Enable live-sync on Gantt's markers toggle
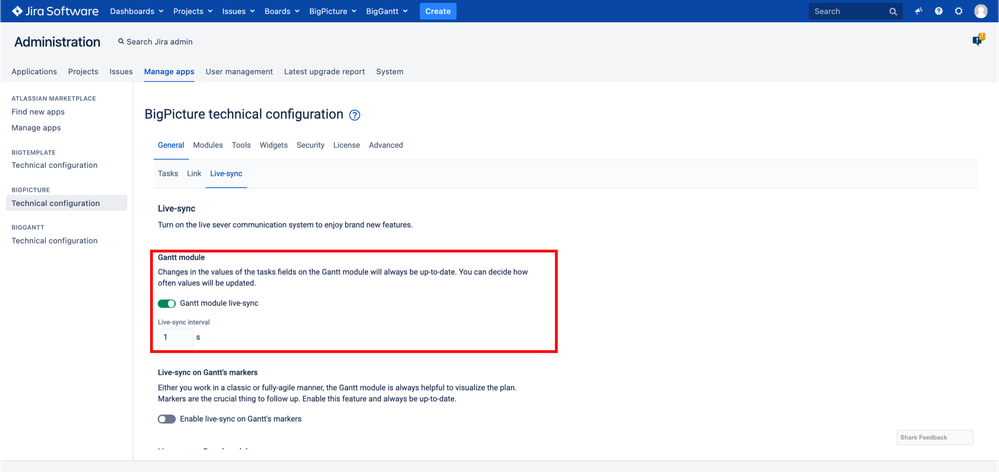Screen dimensions: 999x472 pos(167,419)
